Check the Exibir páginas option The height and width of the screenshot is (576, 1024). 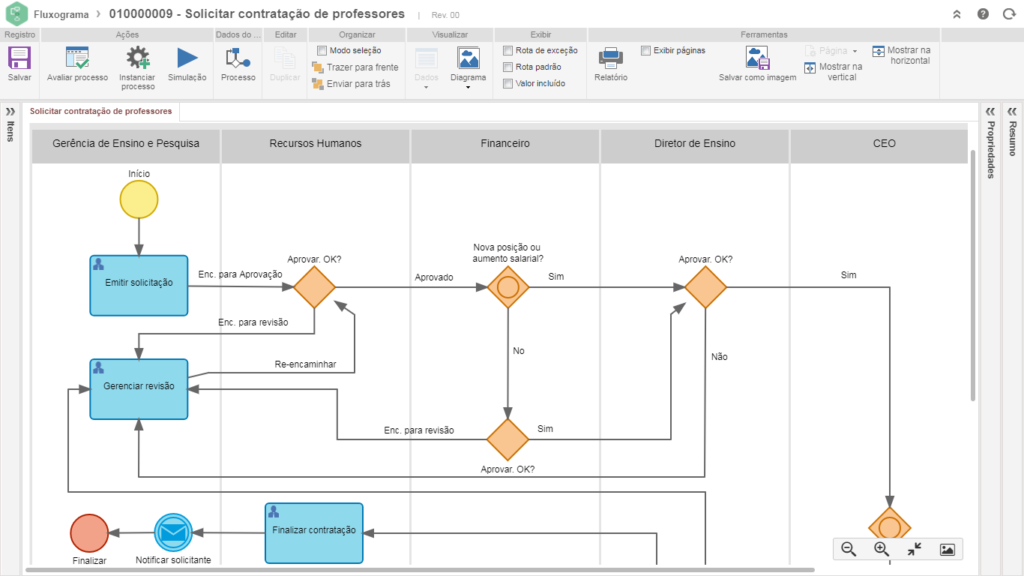(x=646, y=50)
